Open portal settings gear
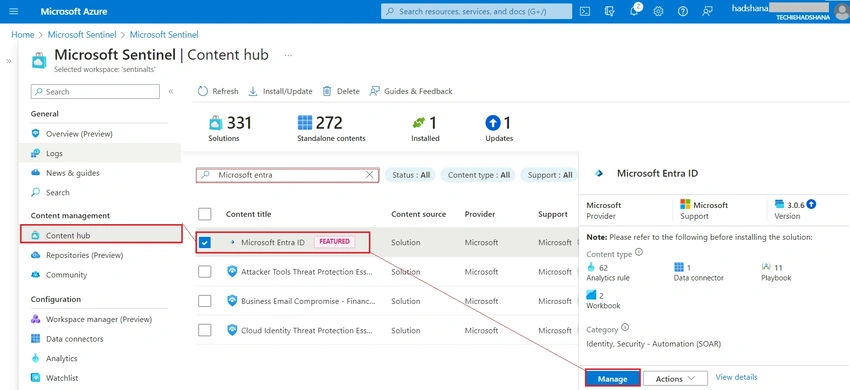Viewport: 850px width, 390px height. tap(658, 11)
